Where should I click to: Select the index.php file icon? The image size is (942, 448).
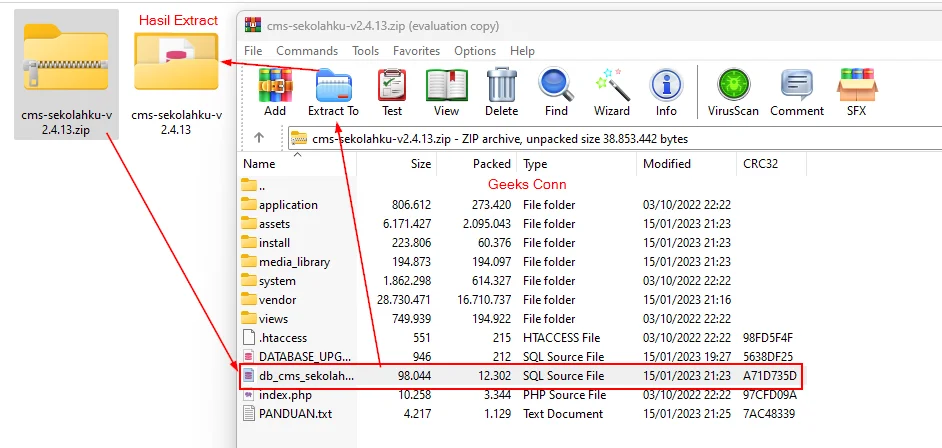tap(249, 395)
